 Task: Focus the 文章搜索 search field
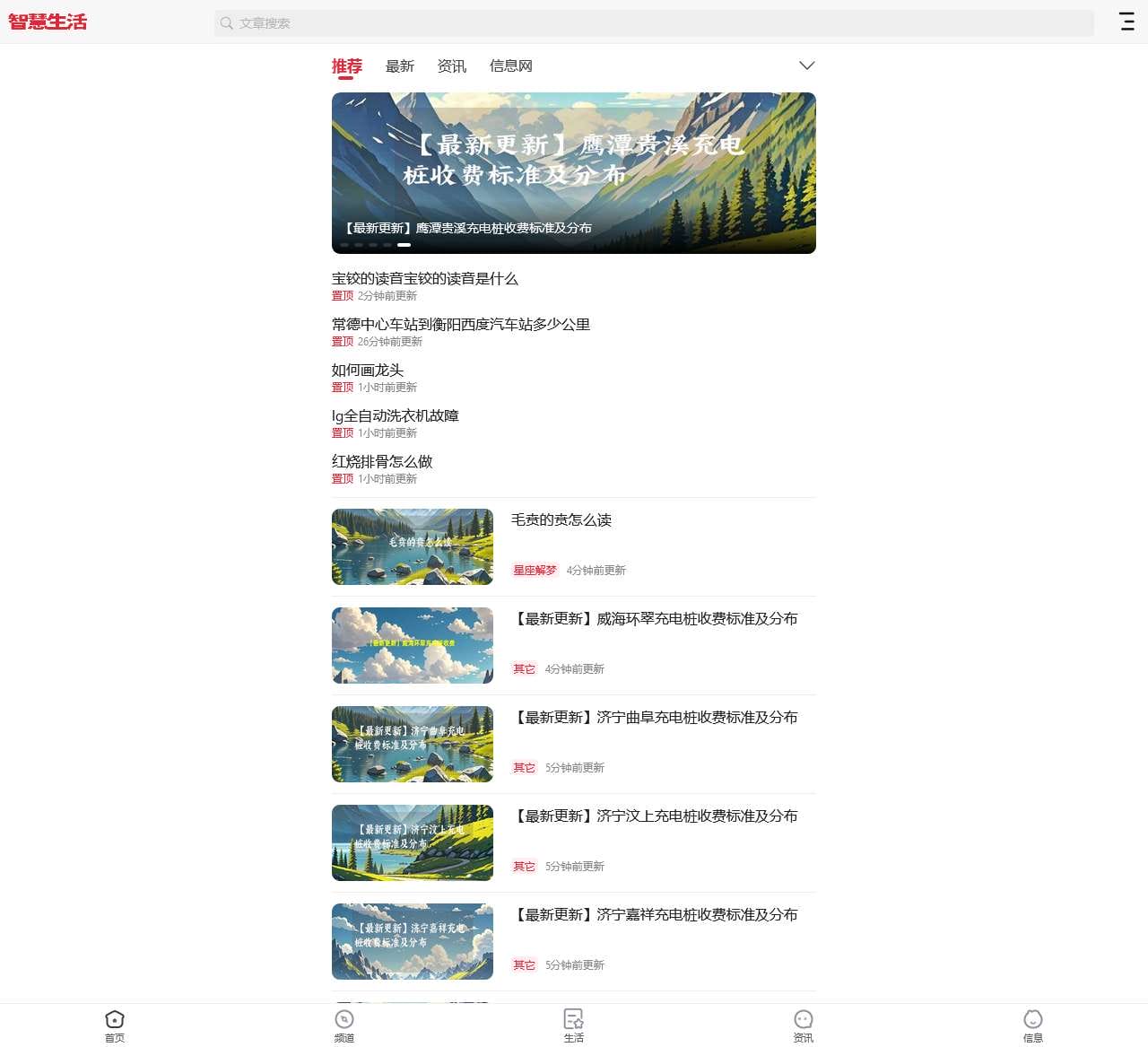655,23
